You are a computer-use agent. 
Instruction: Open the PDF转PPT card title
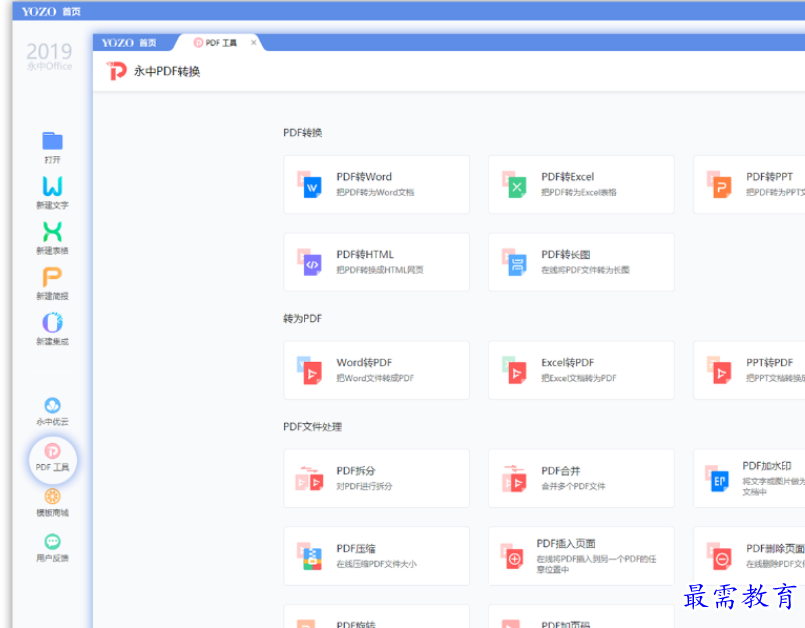point(770,177)
